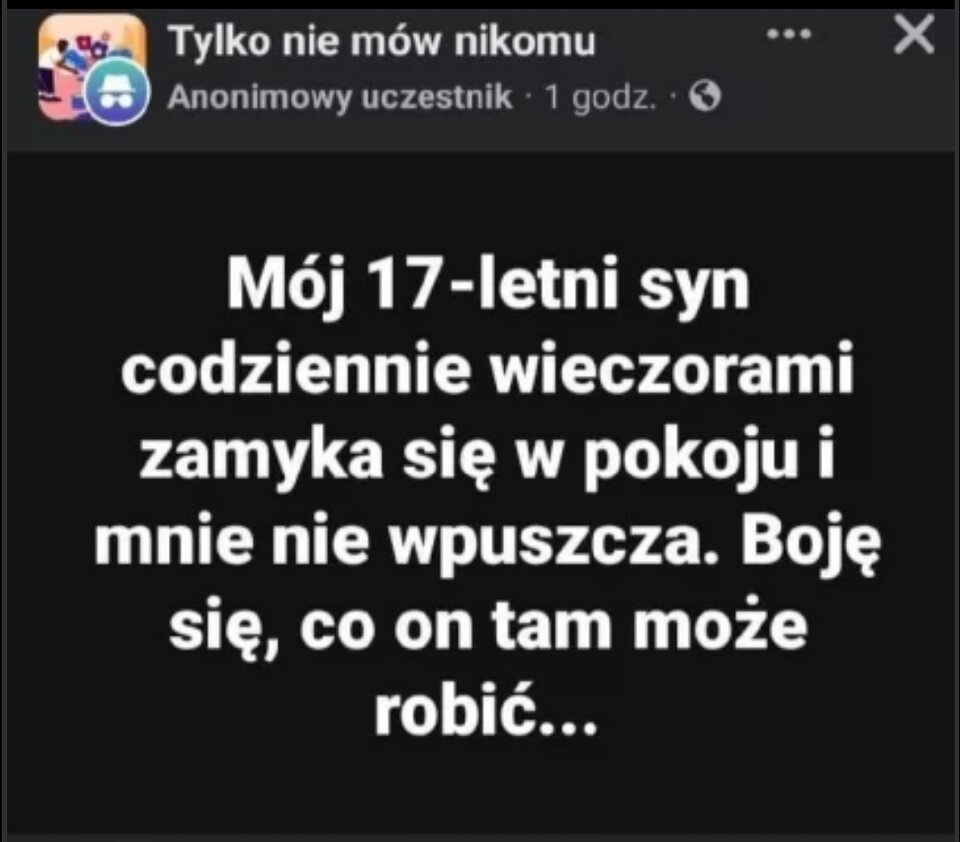Click the final word 'robić...'
This screenshot has height=842, width=960.
point(486,710)
